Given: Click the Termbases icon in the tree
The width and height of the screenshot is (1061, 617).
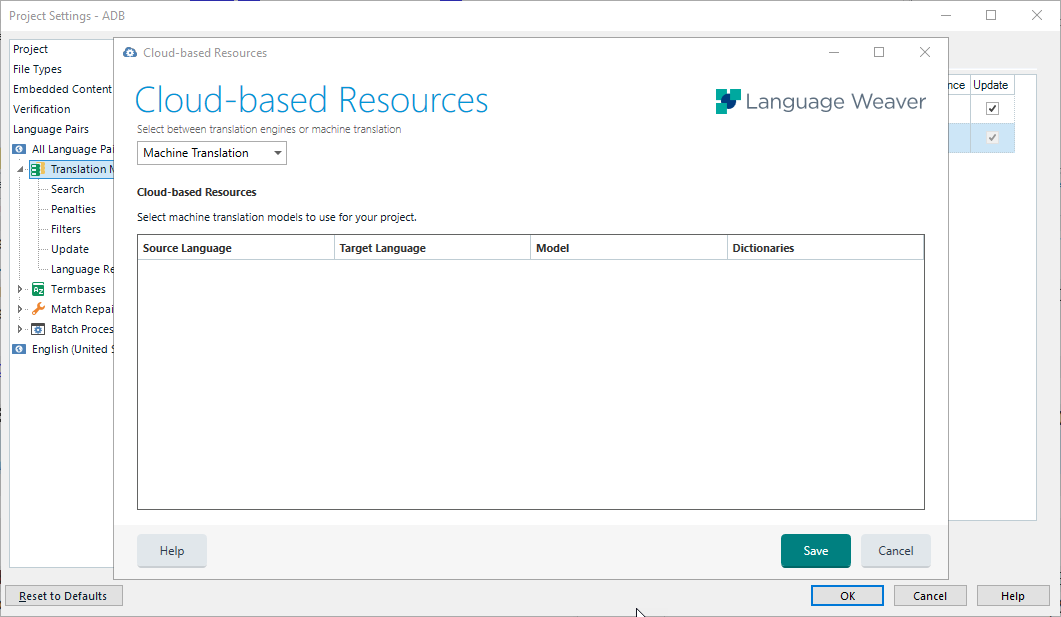Looking at the screenshot, I should pos(36,288).
